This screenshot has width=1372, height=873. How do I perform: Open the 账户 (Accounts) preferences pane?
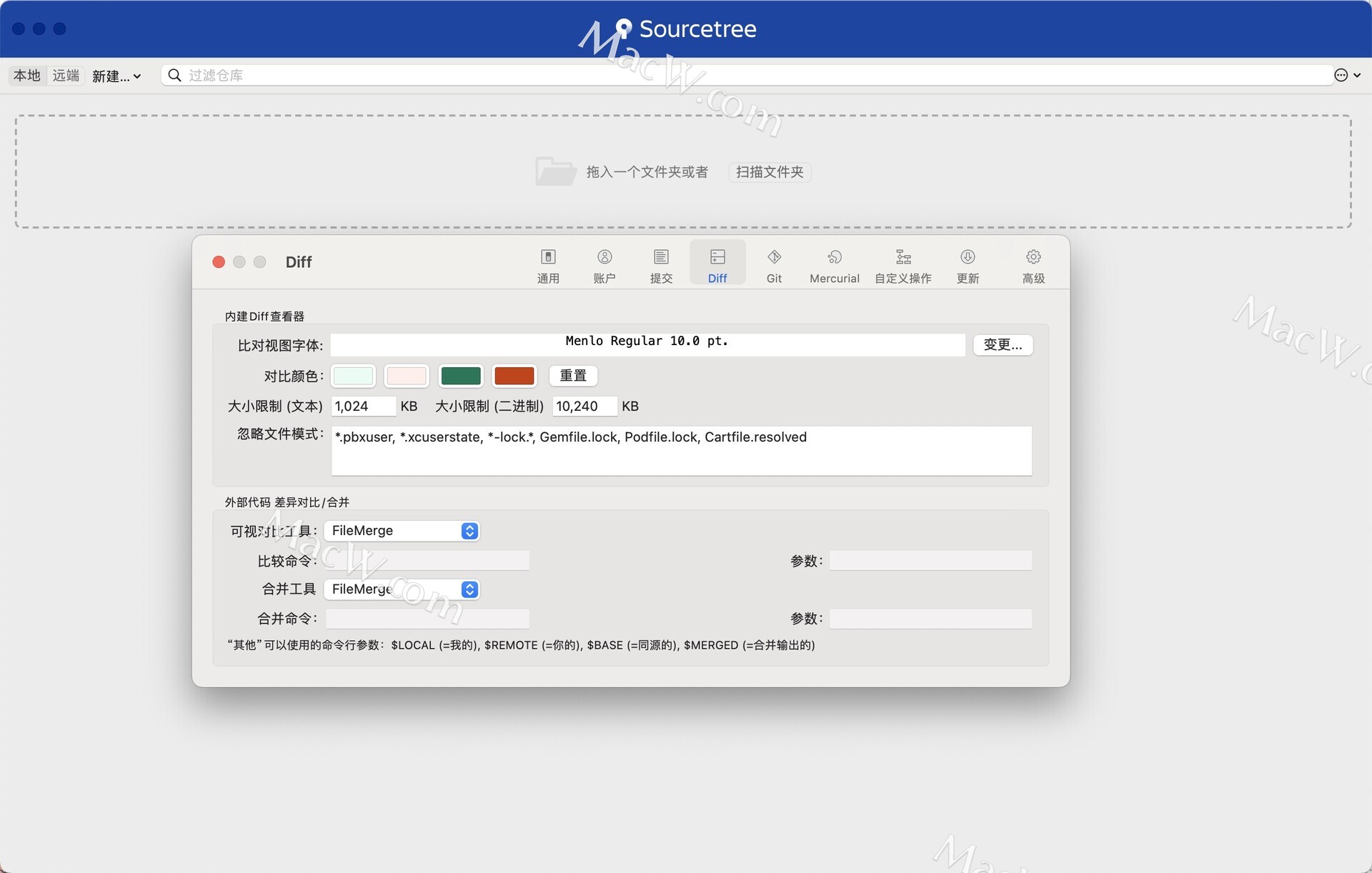tap(605, 266)
